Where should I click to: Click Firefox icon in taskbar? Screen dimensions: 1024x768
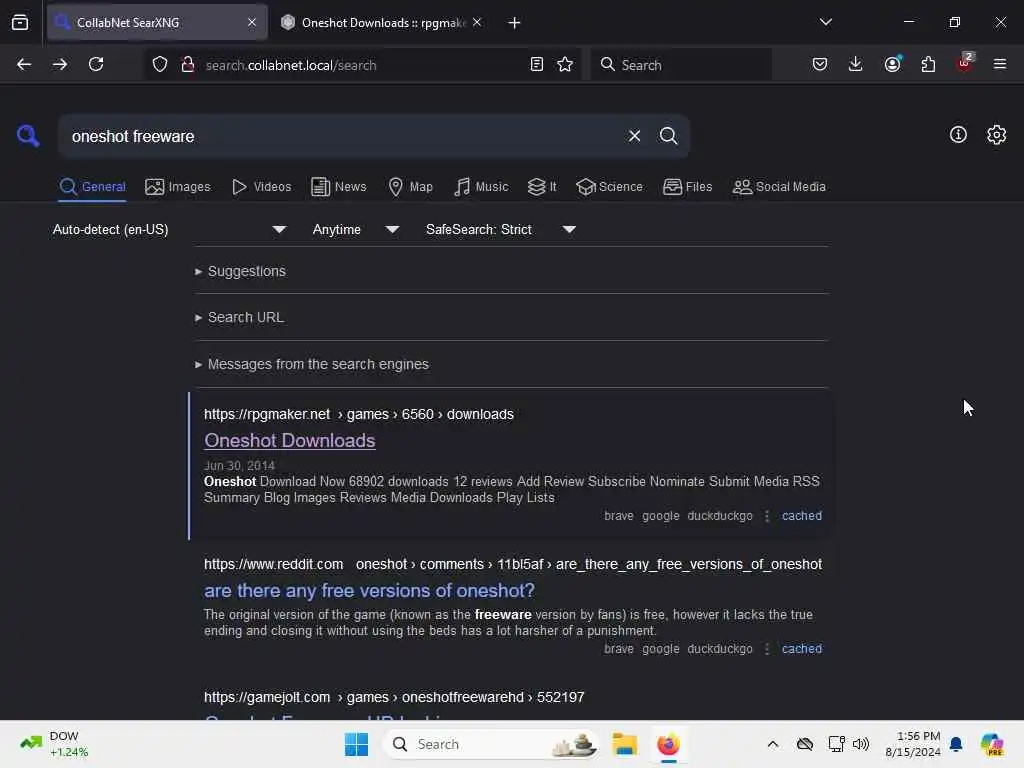(668, 744)
